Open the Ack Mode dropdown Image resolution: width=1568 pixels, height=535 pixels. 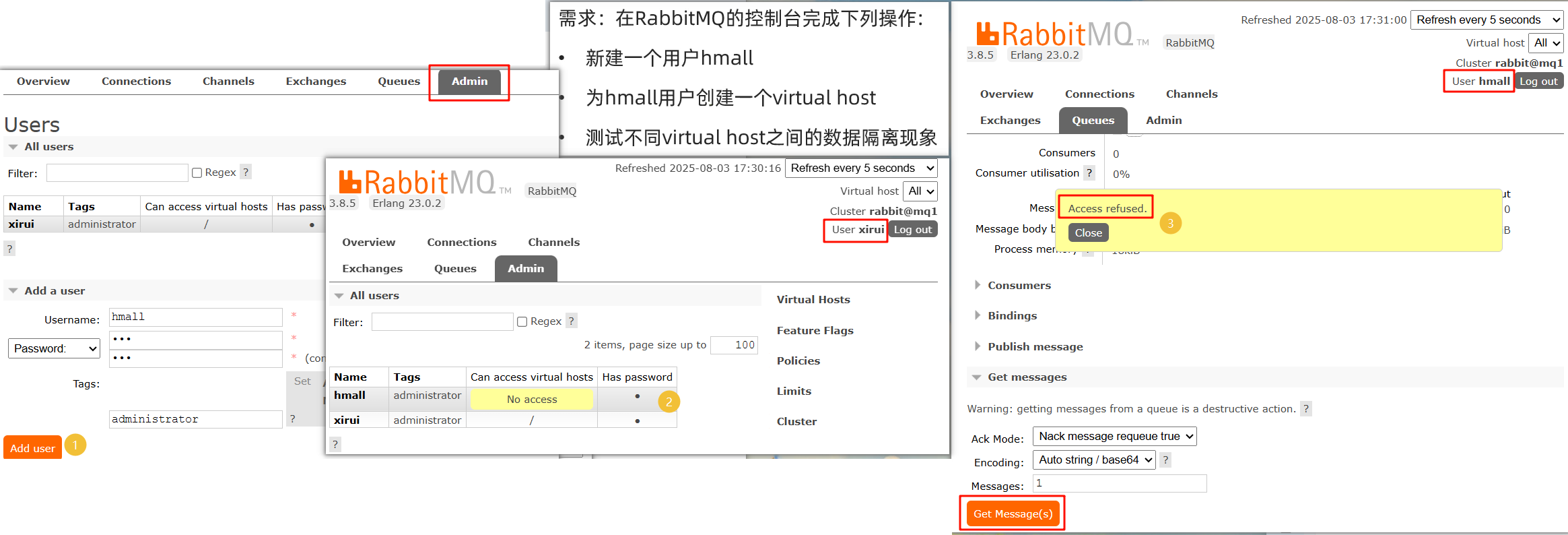1115,437
